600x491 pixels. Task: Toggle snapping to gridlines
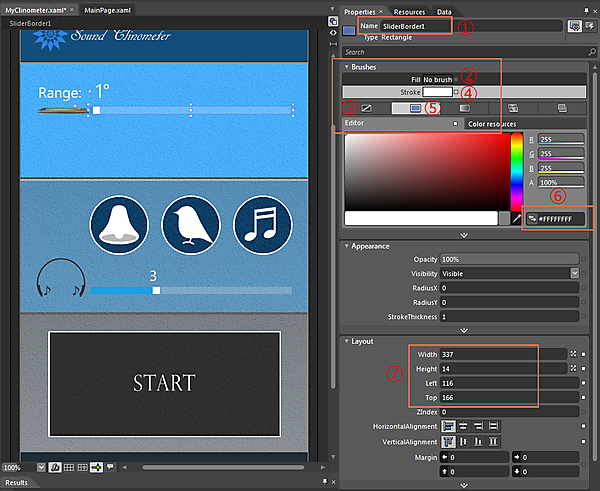pyautogui.click(x=82, y=467)
